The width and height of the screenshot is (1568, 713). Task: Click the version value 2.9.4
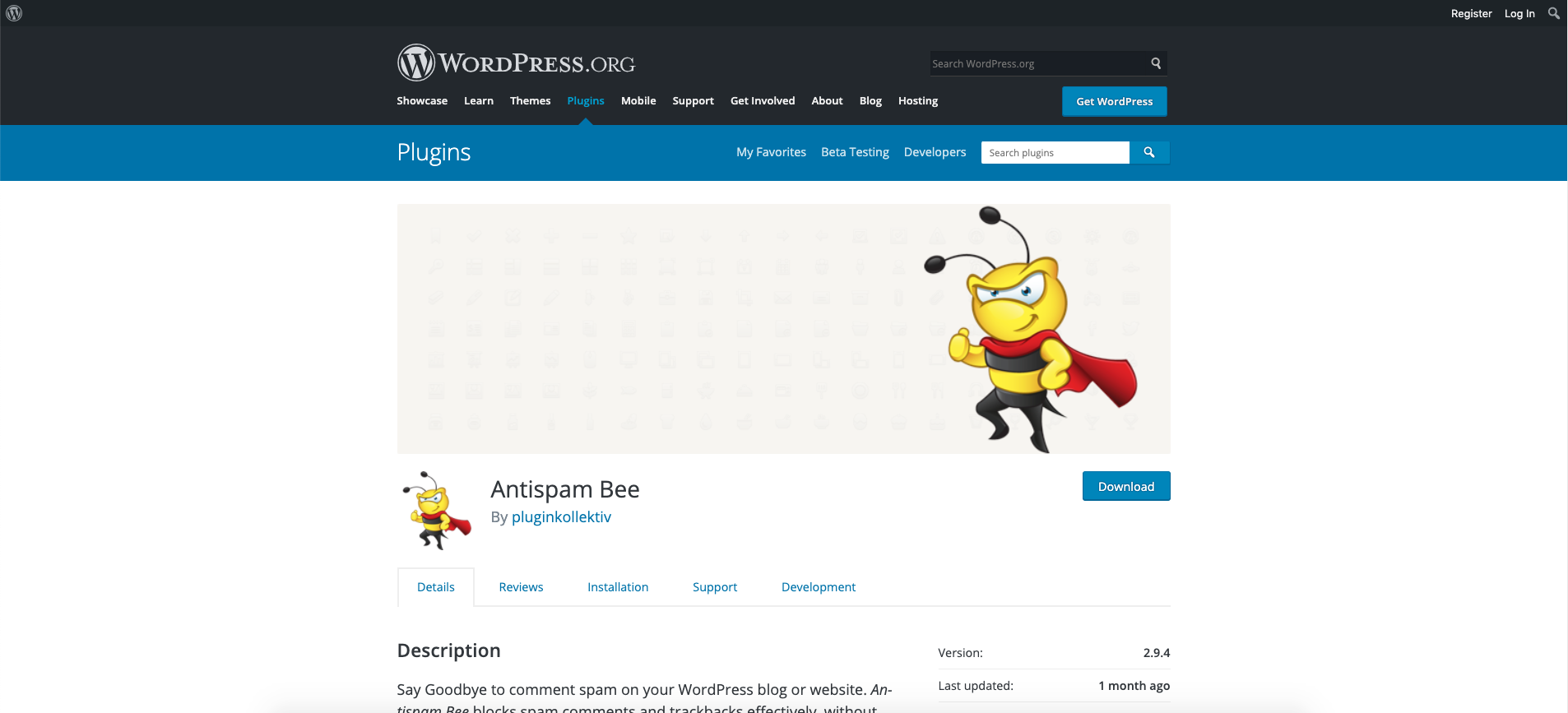(1156, 653)
